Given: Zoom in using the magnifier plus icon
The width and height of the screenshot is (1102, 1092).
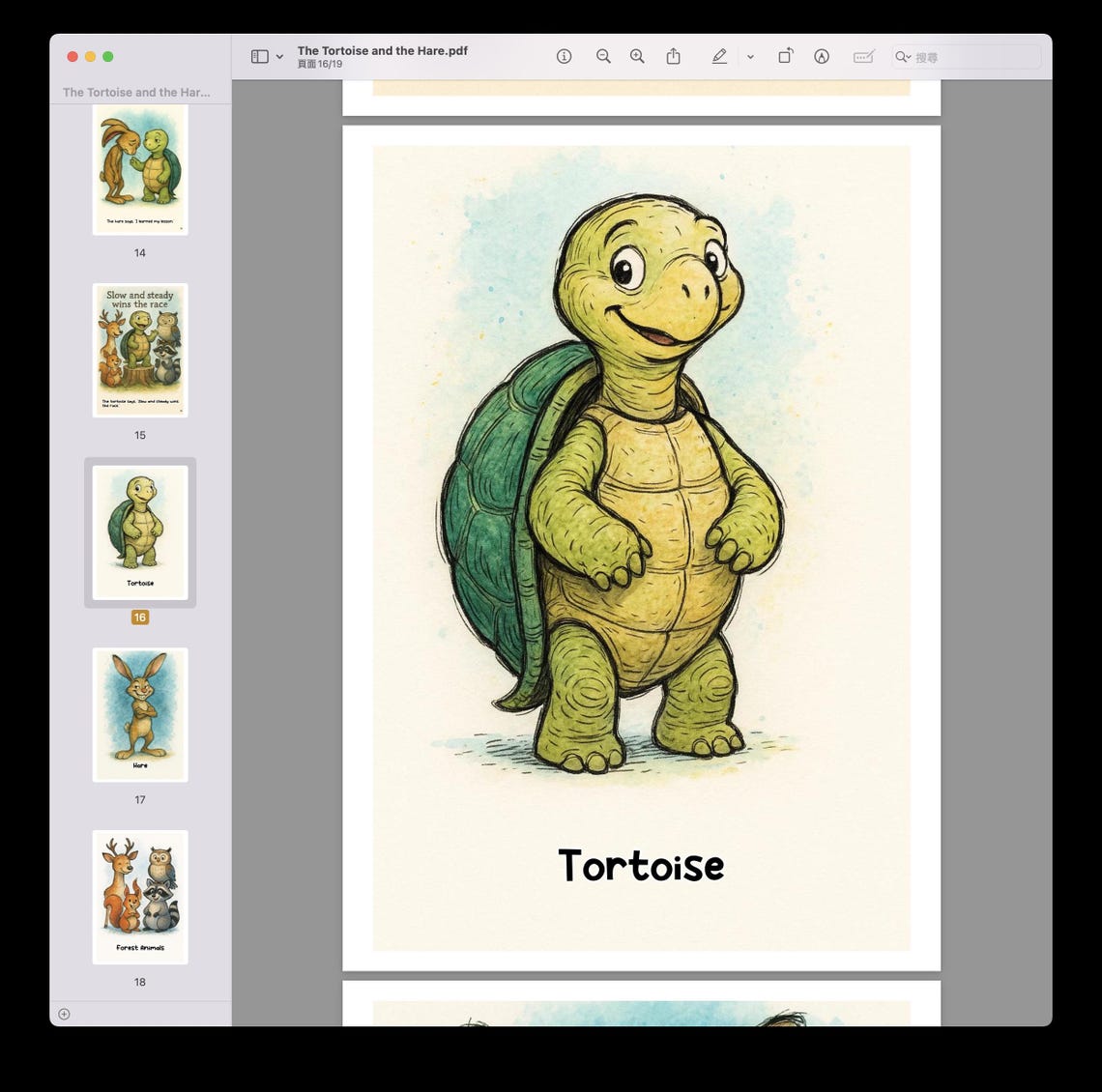Looking at the screenshot, I should pos(637,56).
